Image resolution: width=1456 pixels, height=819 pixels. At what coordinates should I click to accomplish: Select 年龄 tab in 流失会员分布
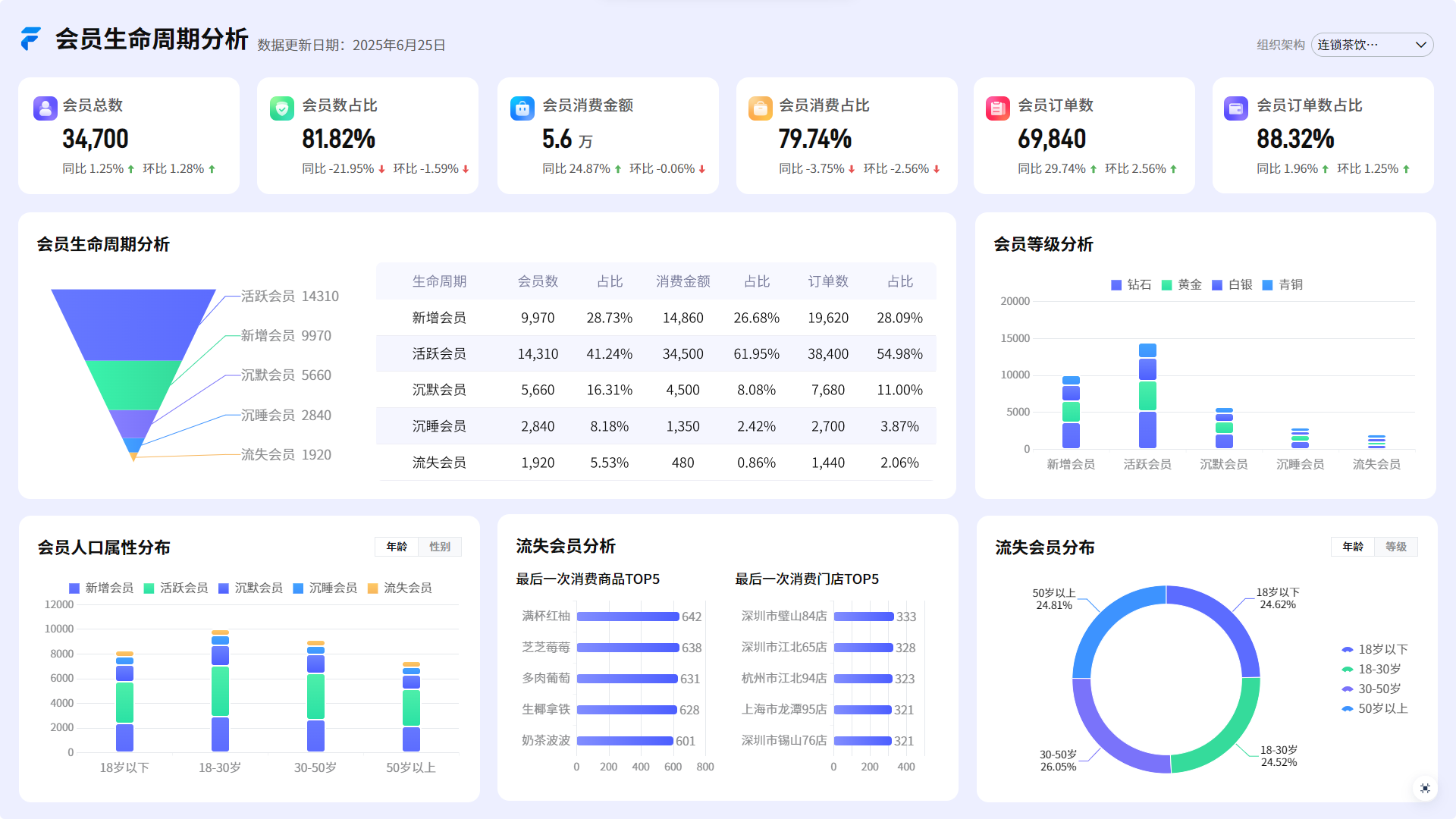[1353, 547]
